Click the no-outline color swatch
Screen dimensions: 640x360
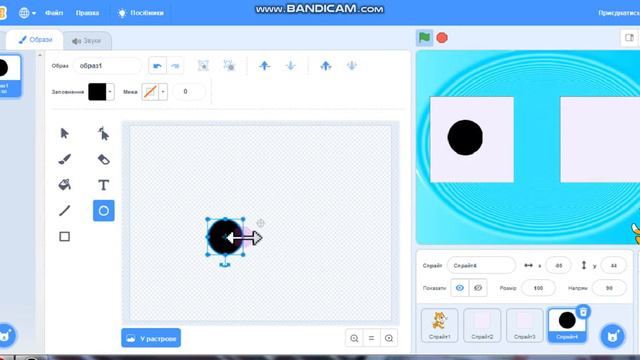[150, 92]
